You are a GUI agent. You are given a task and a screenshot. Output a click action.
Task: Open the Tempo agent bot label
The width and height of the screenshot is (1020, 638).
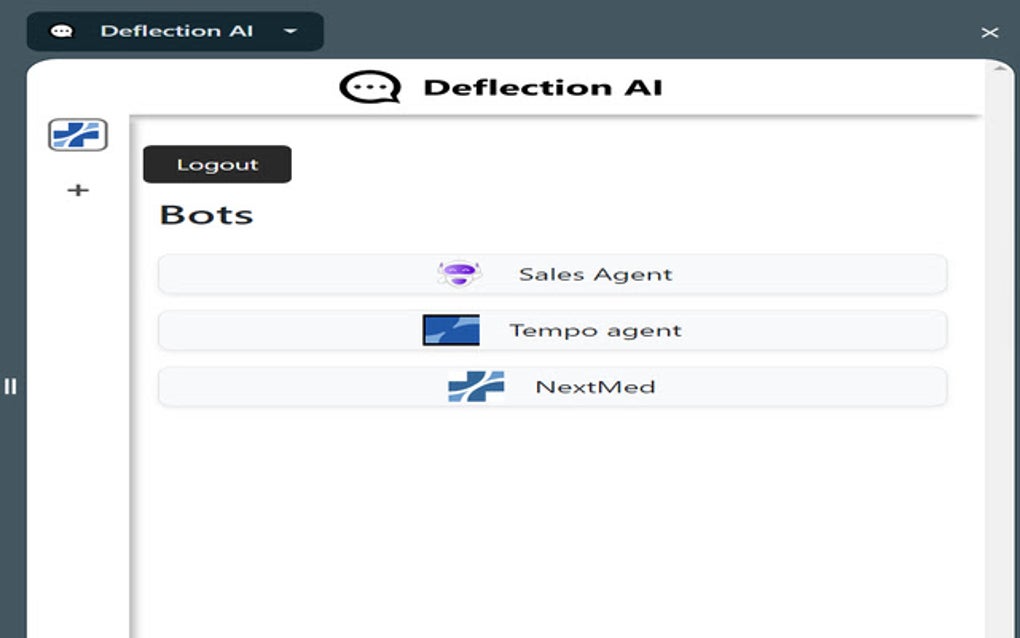click(595, 330)
